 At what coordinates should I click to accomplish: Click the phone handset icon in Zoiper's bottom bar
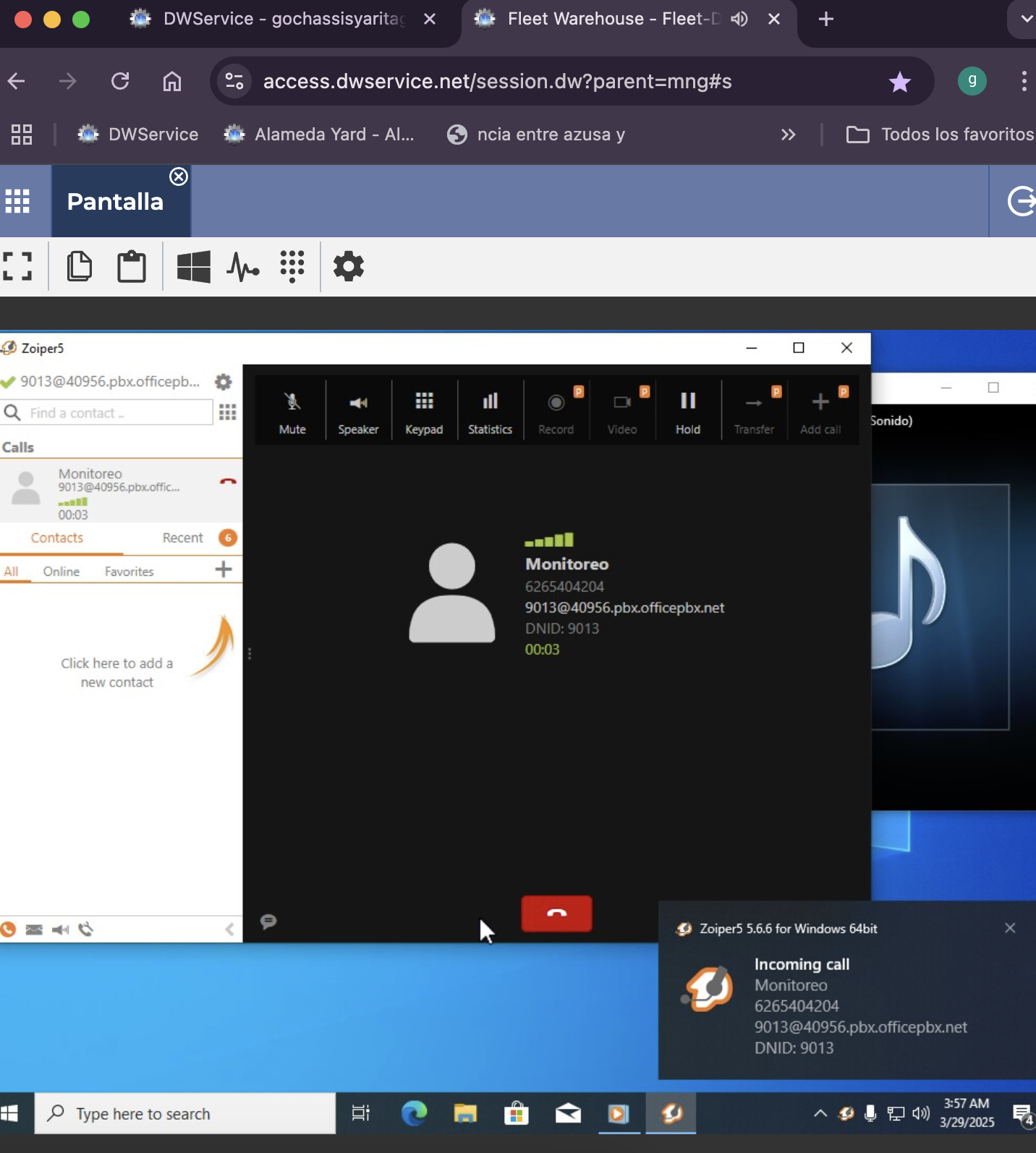(x=86, y=929)
